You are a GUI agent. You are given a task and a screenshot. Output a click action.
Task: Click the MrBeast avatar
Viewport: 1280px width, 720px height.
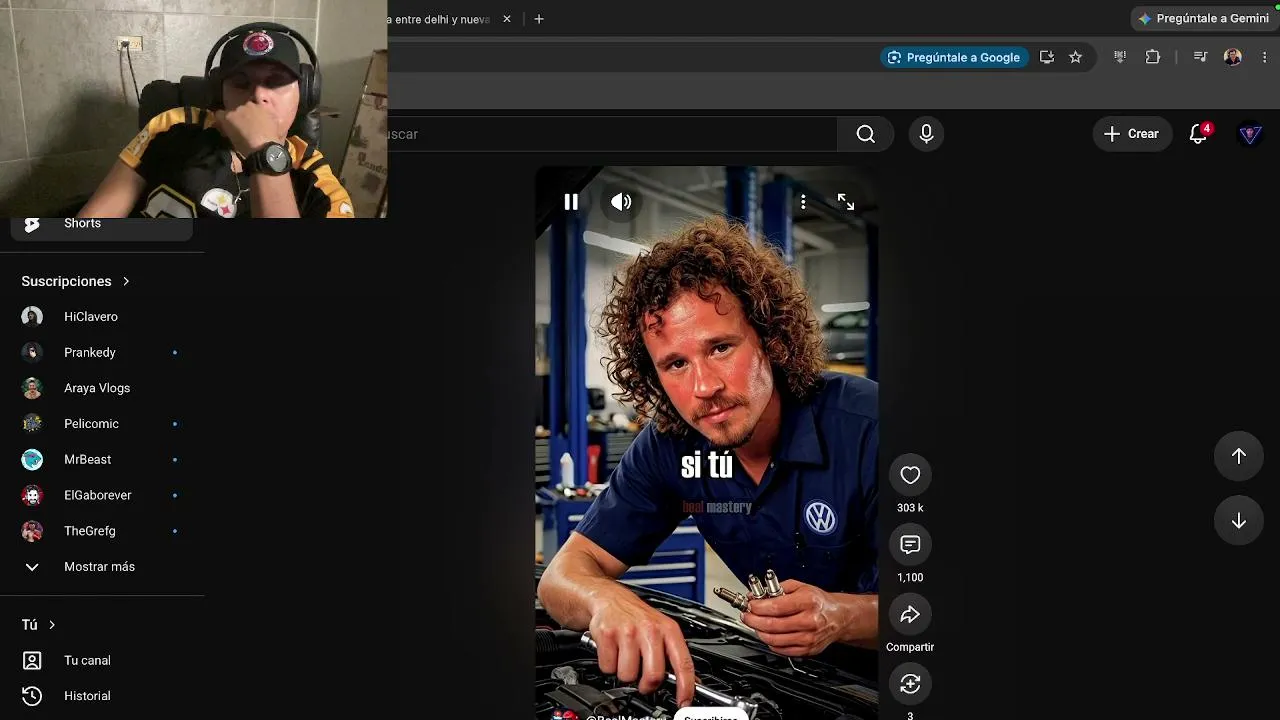(32, 459)
